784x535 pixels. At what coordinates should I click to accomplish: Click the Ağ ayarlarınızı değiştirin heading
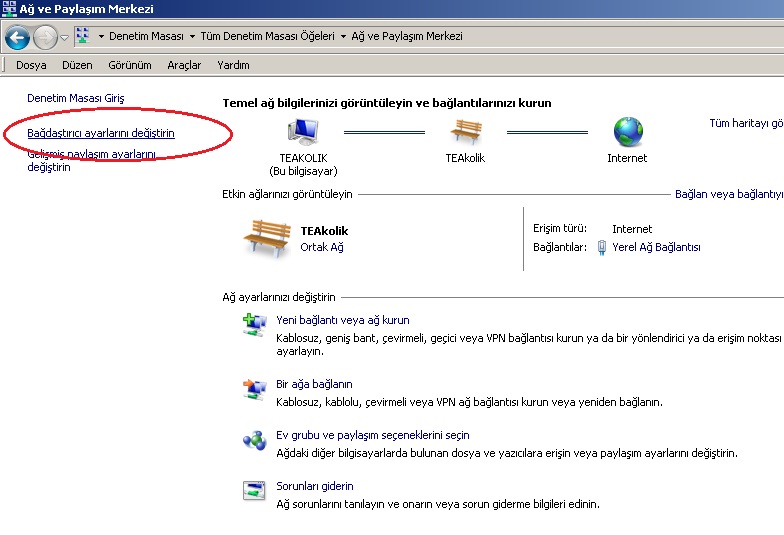pyautogui.click(x=278, y=297)
